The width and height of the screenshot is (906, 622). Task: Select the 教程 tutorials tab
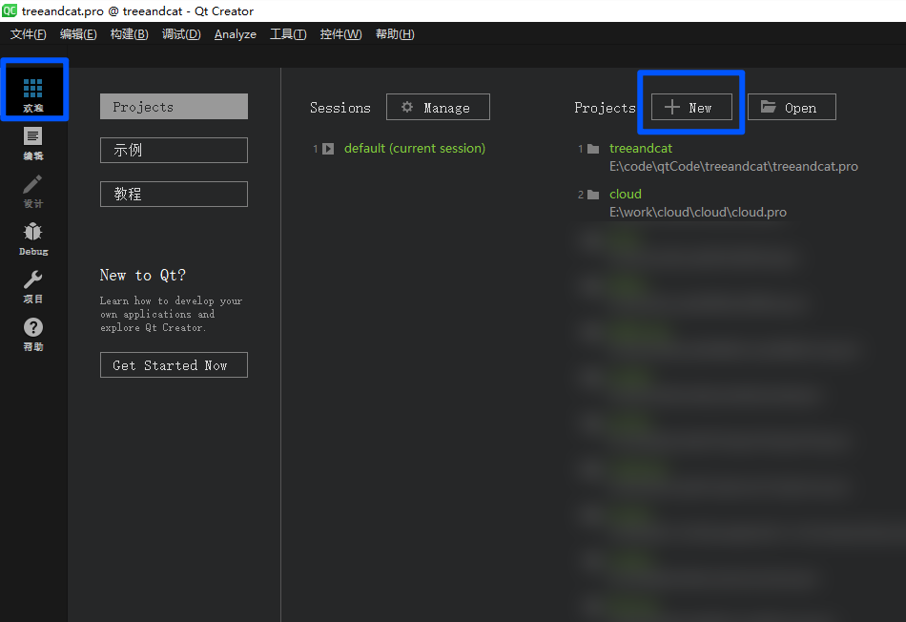click(174, 194)
